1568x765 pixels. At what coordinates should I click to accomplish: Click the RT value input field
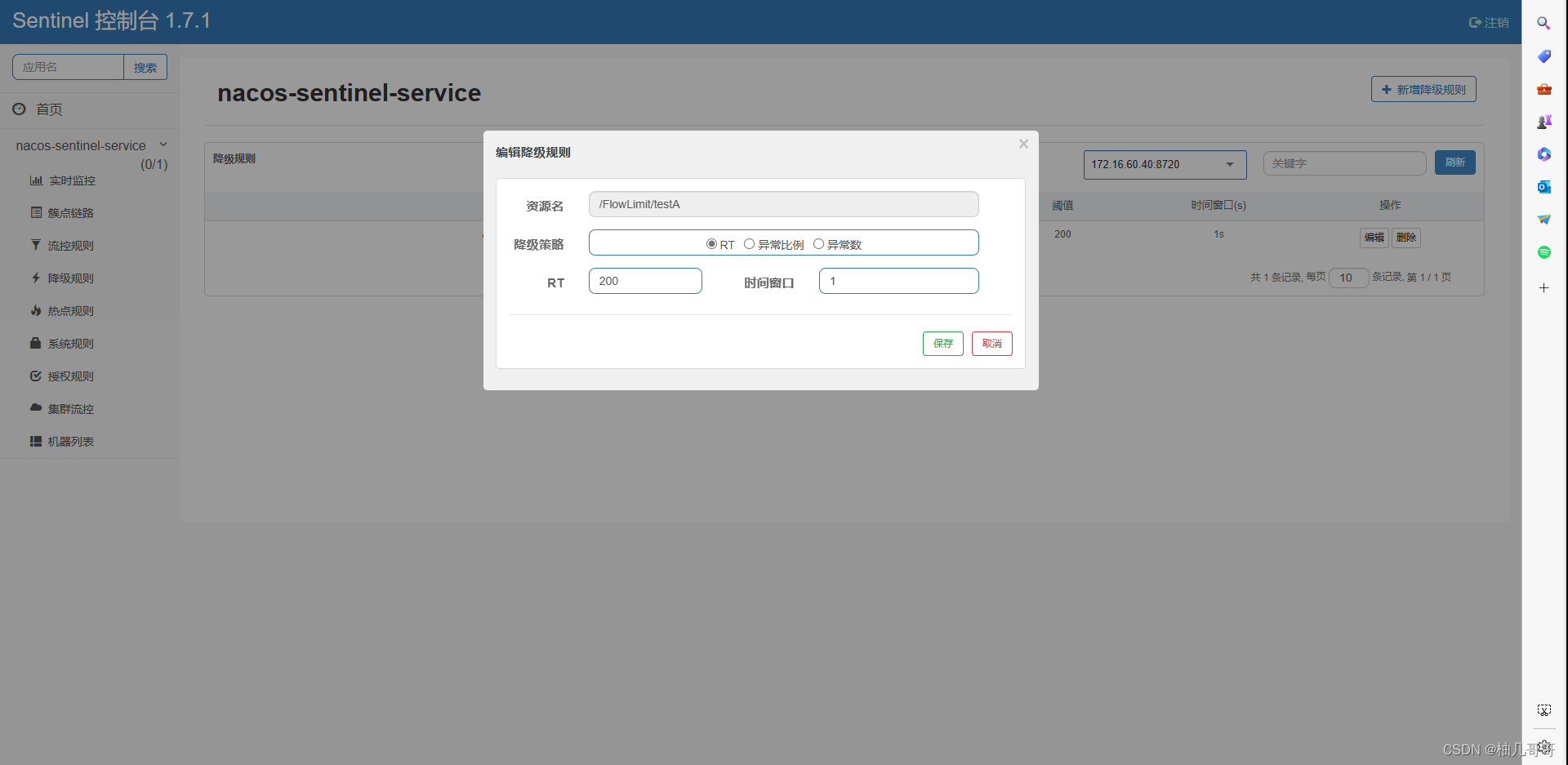point(645,281)
